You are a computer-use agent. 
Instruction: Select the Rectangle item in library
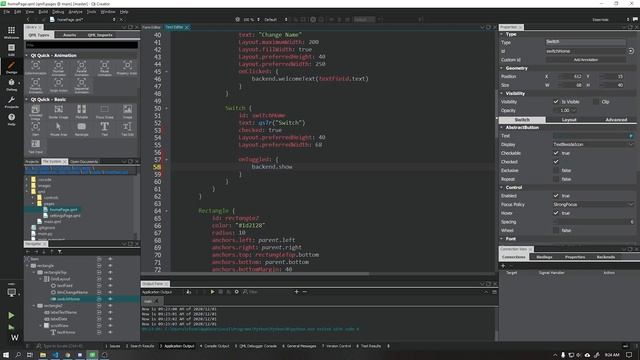coord(82,128)
